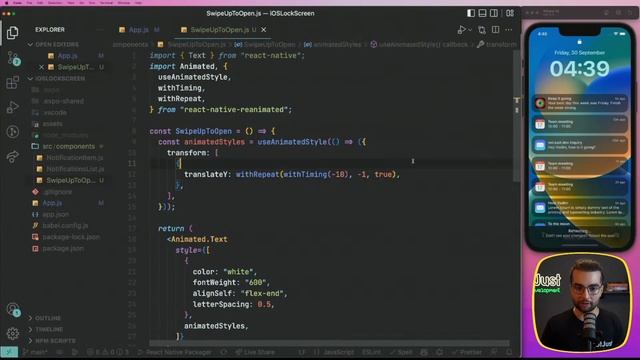Screen dimensions: 640x360
Task: Split the editor to the right
Action: point(495,30)
